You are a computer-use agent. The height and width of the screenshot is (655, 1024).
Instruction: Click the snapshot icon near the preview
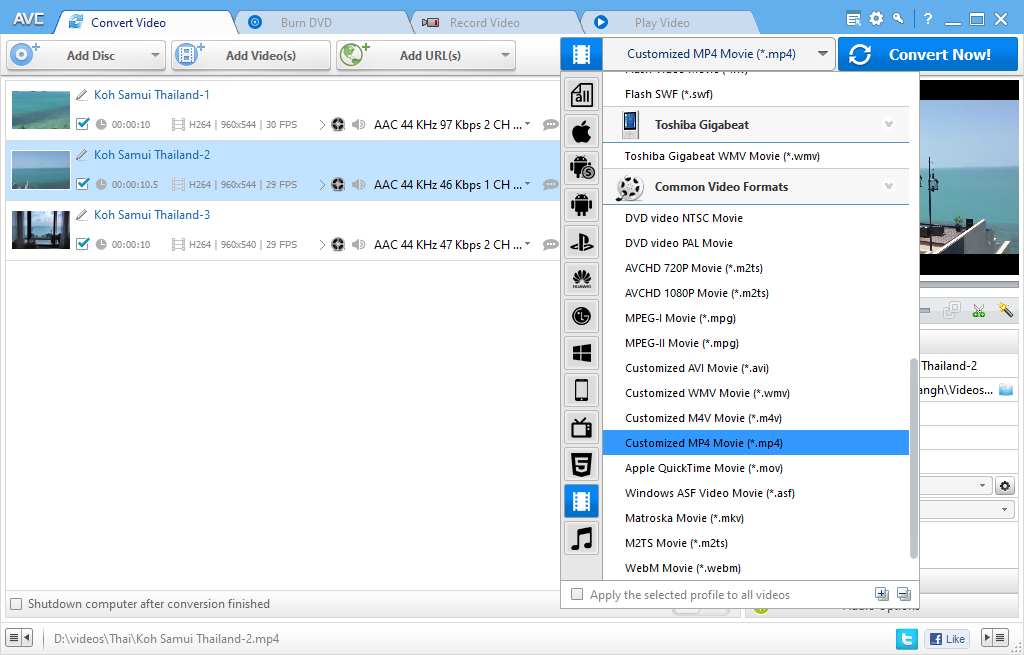tap(952, 310)
